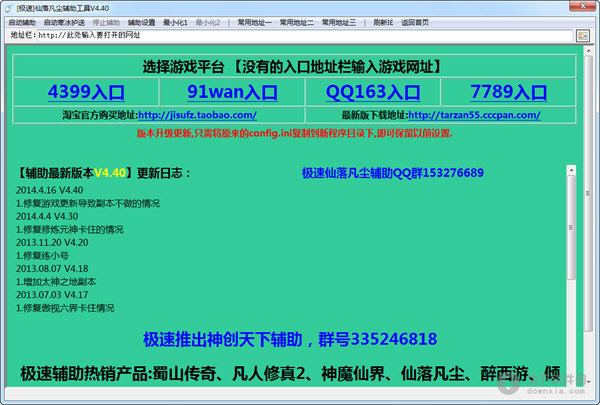Click the 2014.4.16 V4.40 log entry

click(x=49, y=190)
